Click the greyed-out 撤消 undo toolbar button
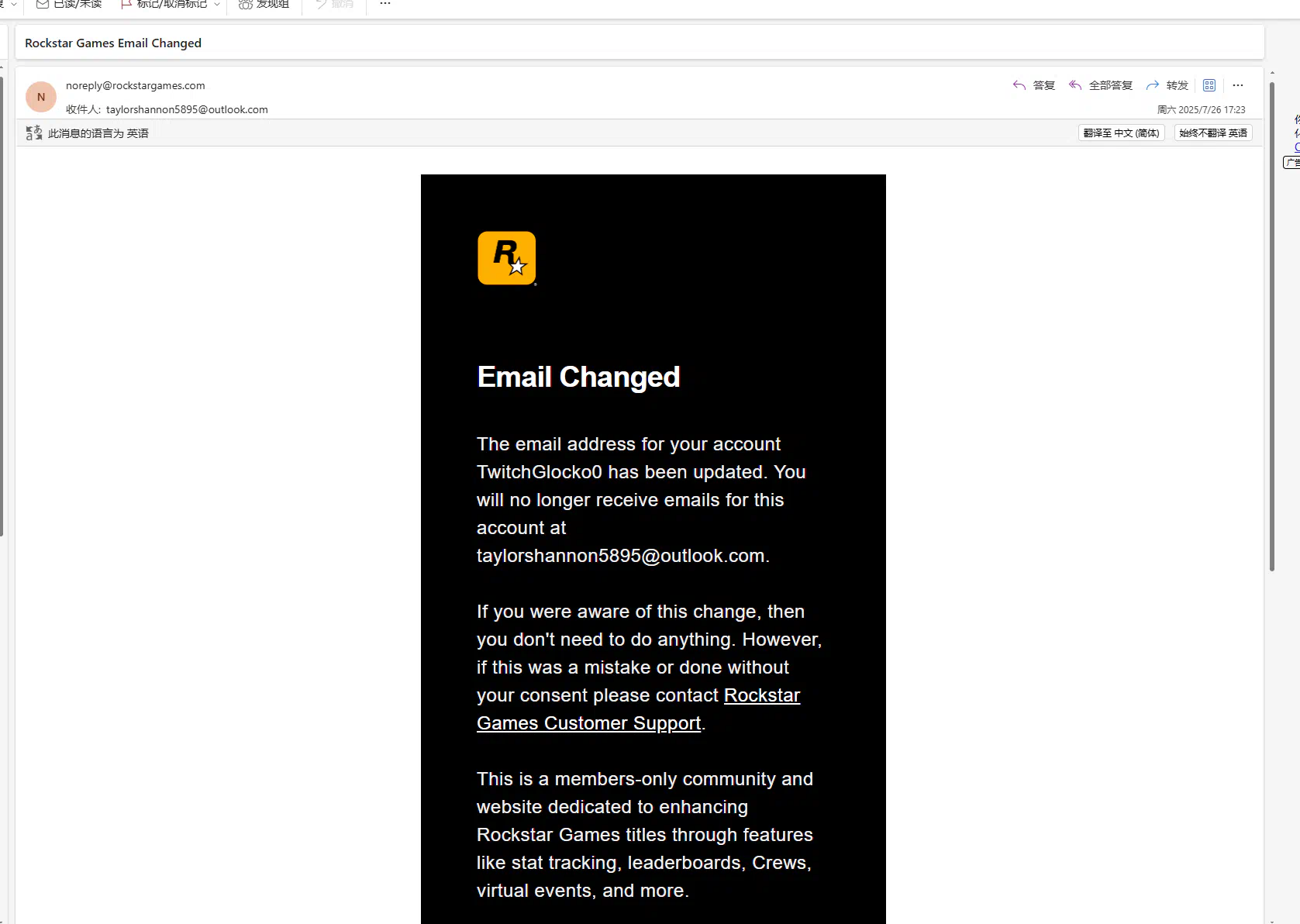This screenshot has width=1300, height=924. [334, 4]
